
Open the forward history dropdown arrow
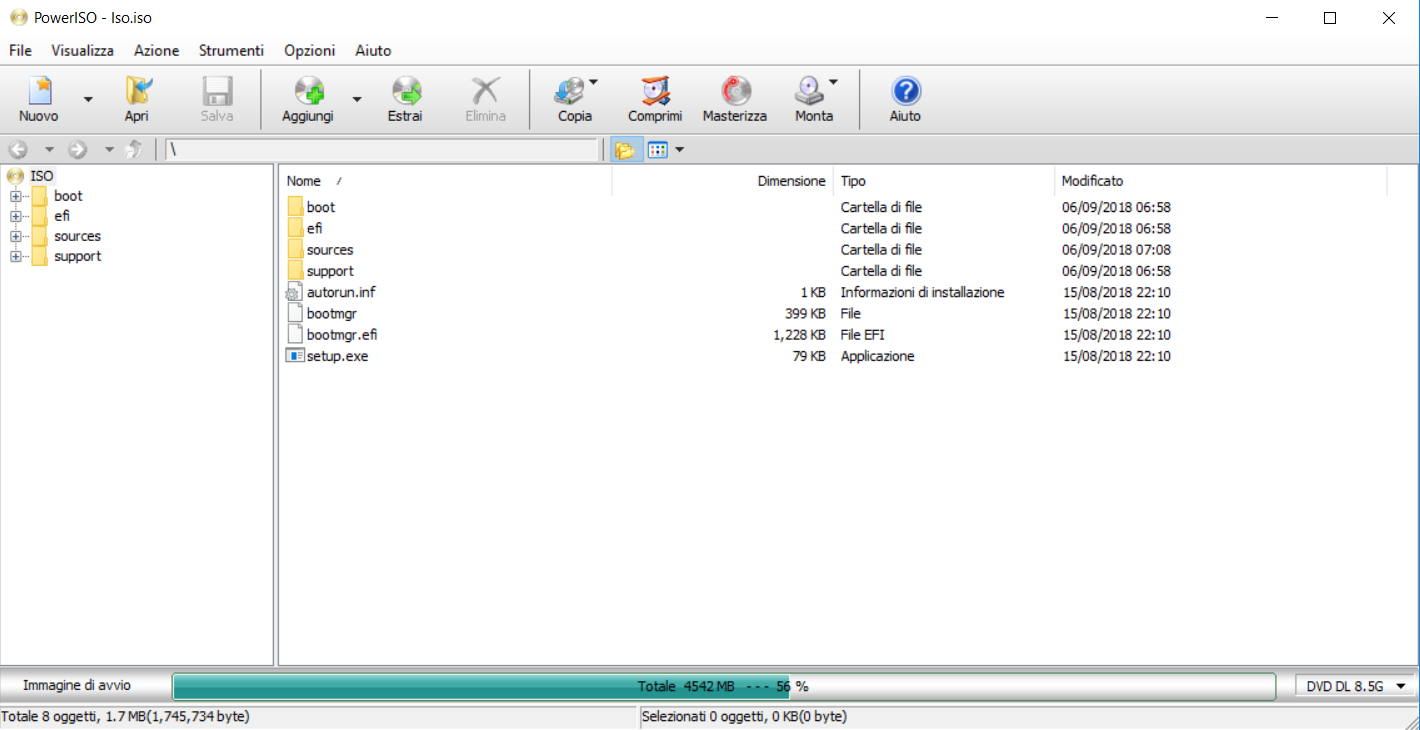click(x=109, y=150)
